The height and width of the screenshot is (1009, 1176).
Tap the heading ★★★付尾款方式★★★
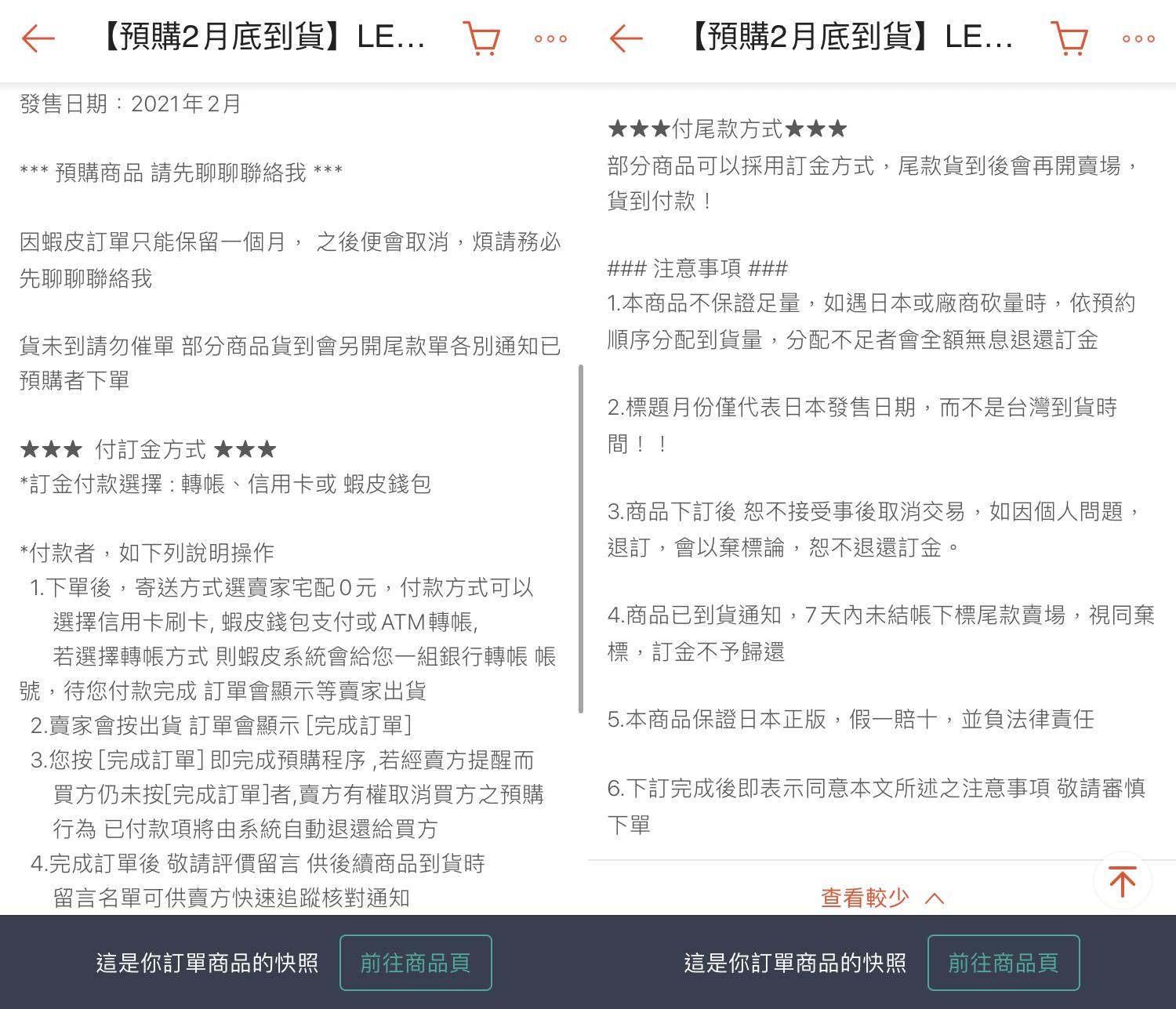click(x=728, y=129)
